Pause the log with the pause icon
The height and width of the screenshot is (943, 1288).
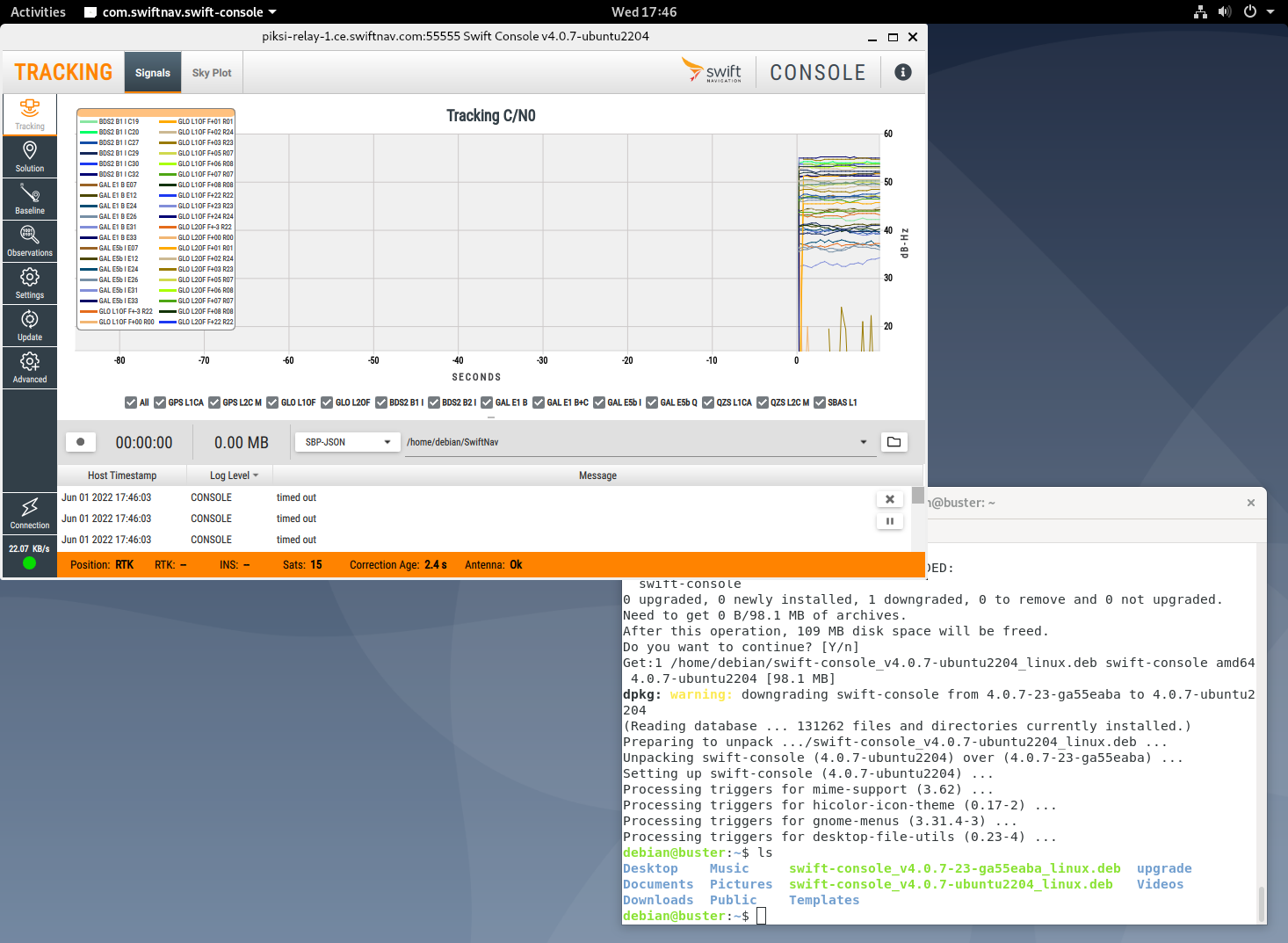pyautogui.click(x=890, y=521)
